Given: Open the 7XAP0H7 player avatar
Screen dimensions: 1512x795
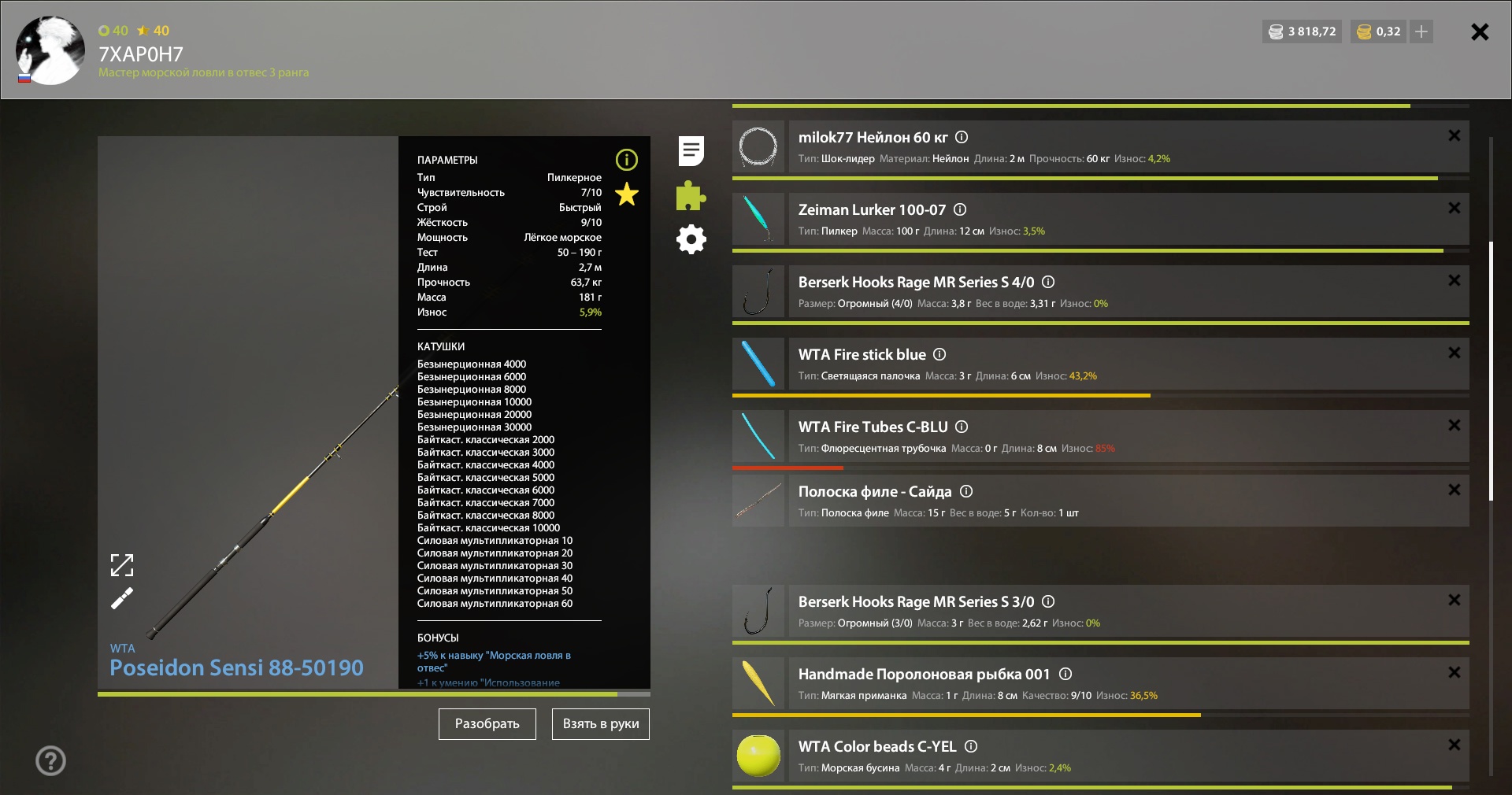Looking at the screenshot, I should tap(50, 50).
